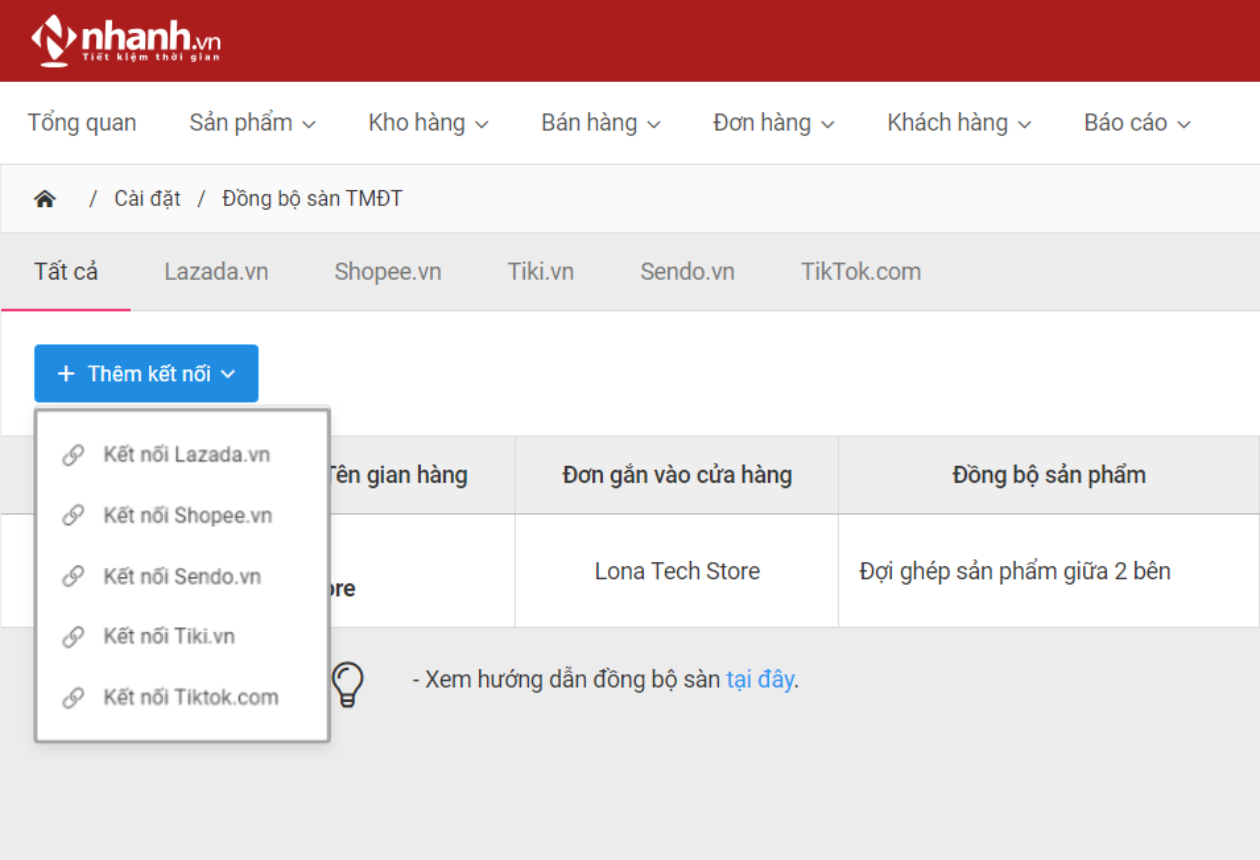
Task: Click the chain-link icon beside Kết nối Shopee.vn
Action: (72, 515)
